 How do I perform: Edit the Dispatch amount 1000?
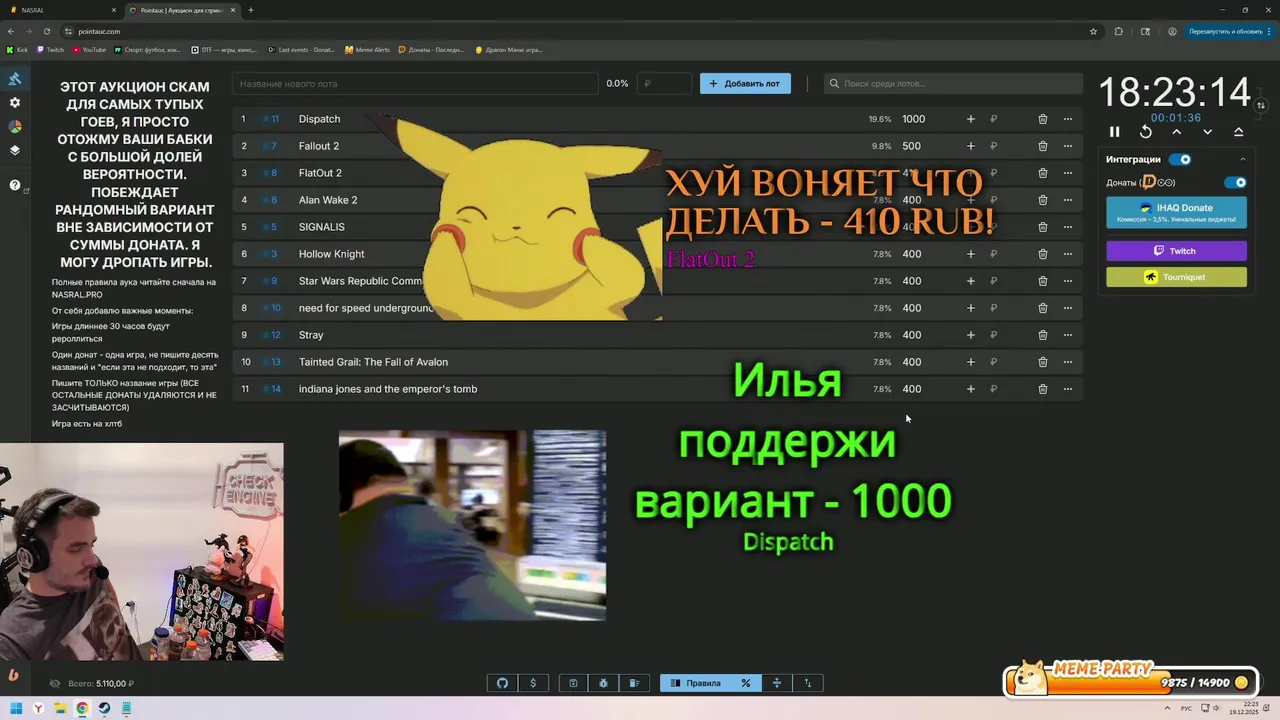pos(914,119)
